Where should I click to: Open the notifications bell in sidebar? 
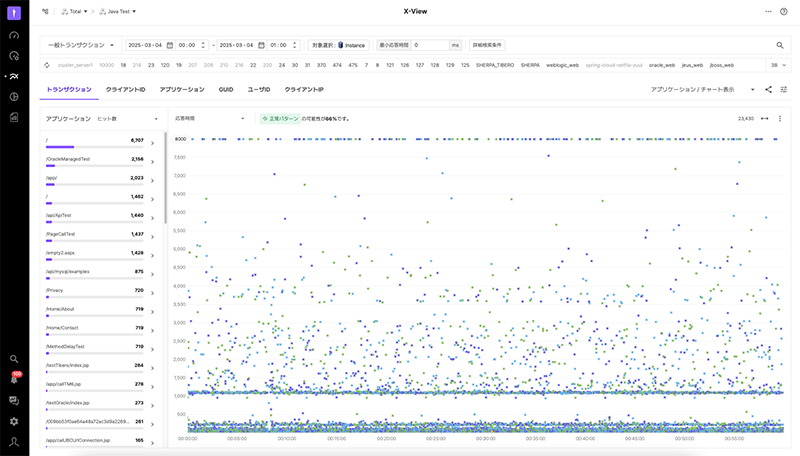(14, 380)
